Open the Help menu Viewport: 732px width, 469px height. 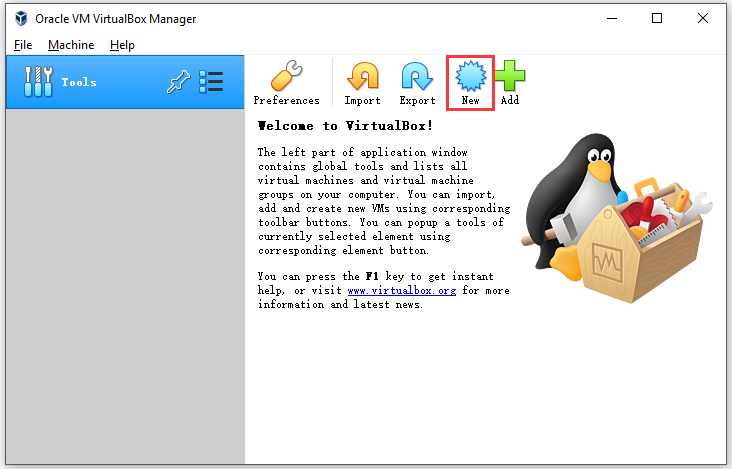122,45
